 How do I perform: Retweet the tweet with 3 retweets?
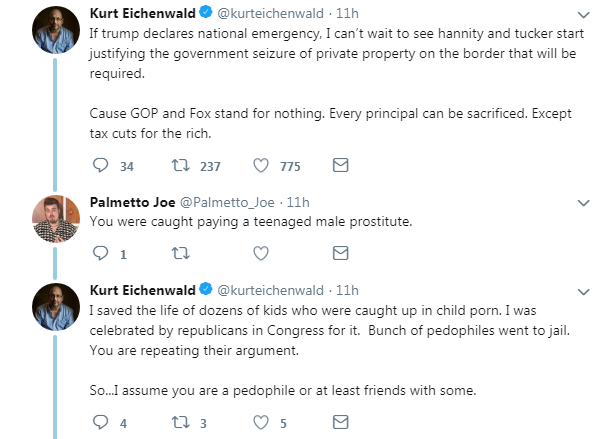(x=181, y=422)
